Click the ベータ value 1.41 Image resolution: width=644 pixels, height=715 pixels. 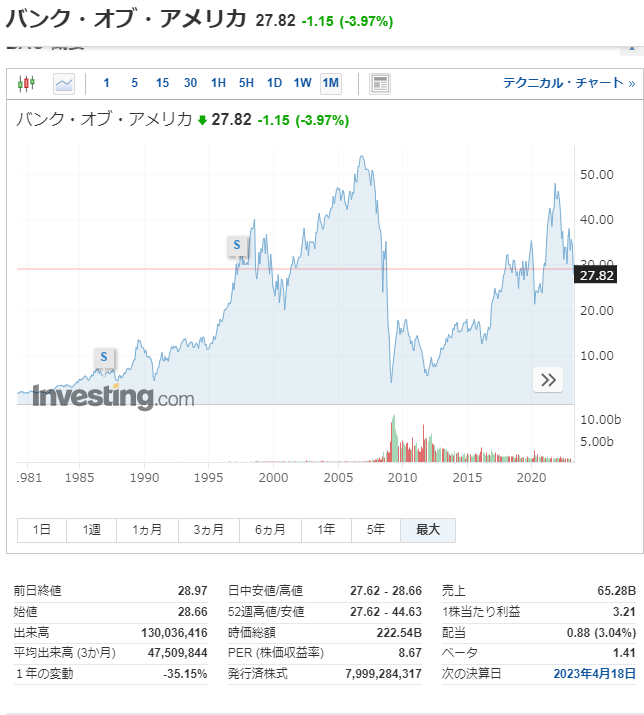[x=624, y=653]
